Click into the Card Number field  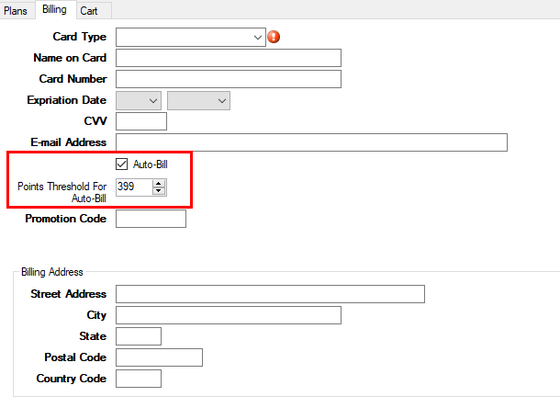(x=229, y=79)
